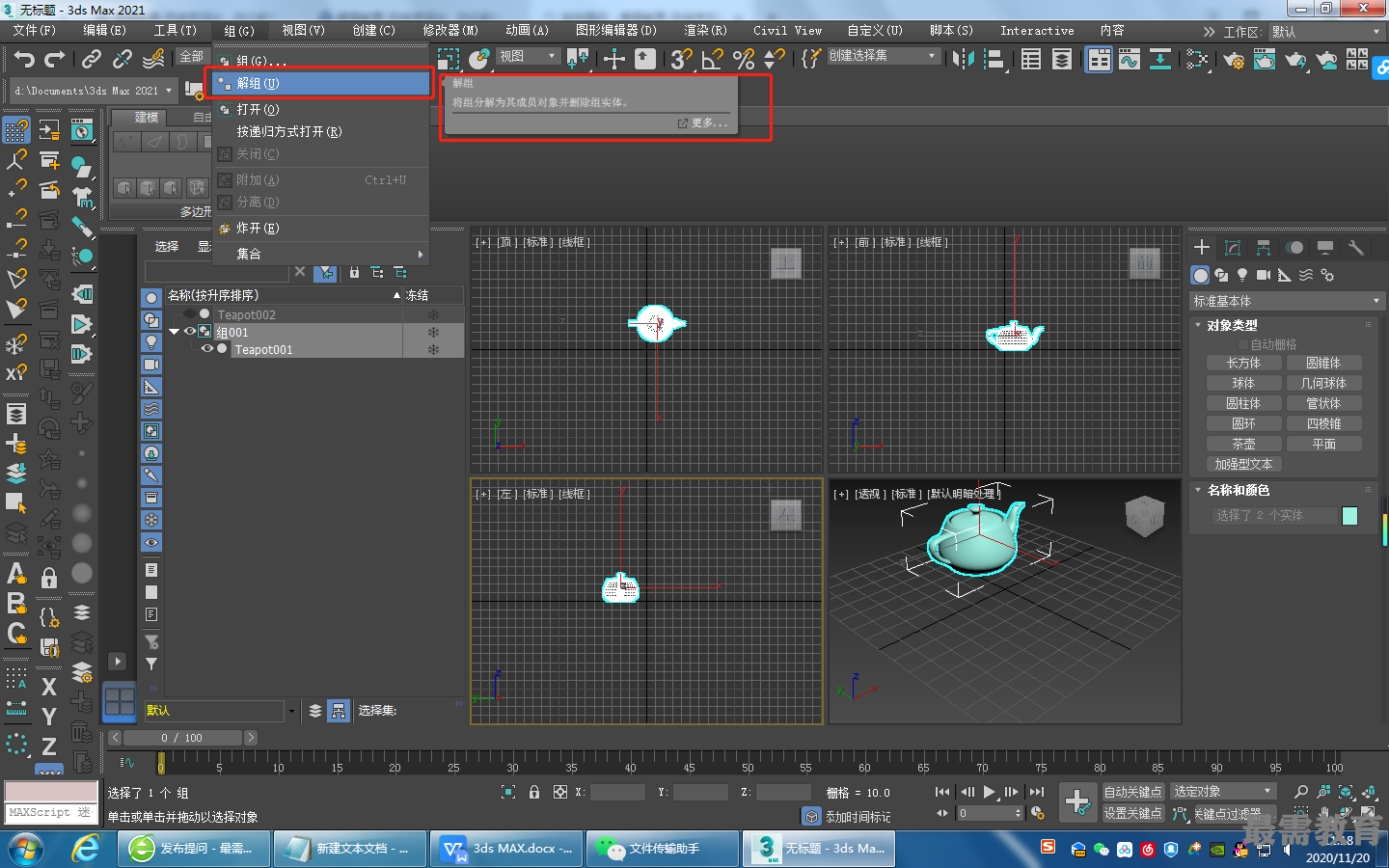Viewport: 1389px width, 868px height.
Task: Go to the end frame
Action: tap(1036, 792)
